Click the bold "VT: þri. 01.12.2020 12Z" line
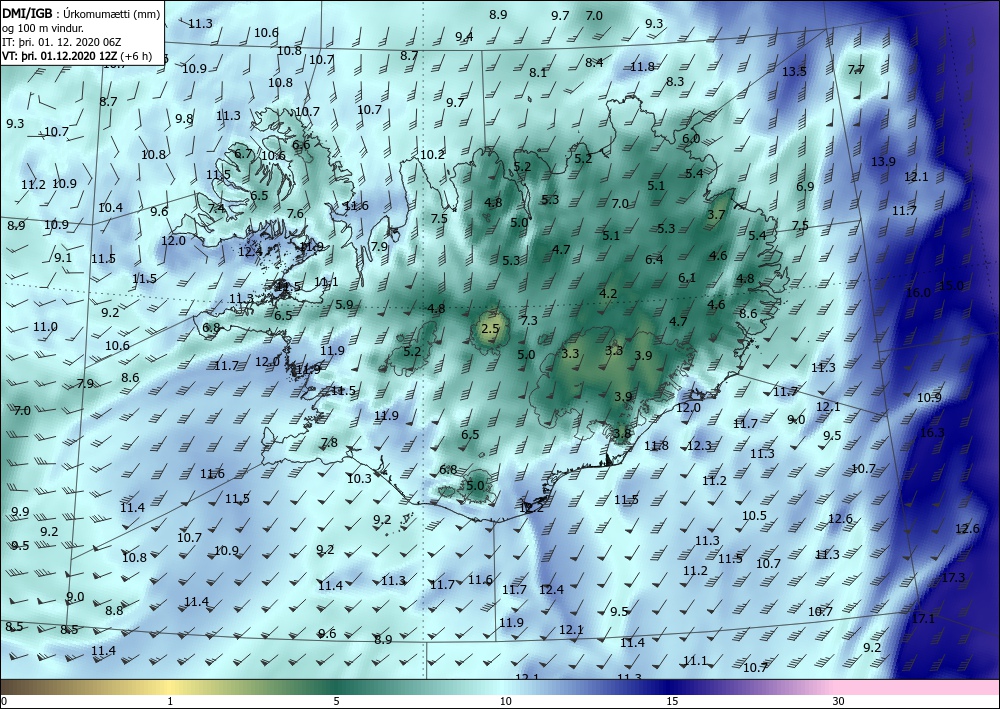This screenshot has width=1000, height=709. [x=62, y=56]
